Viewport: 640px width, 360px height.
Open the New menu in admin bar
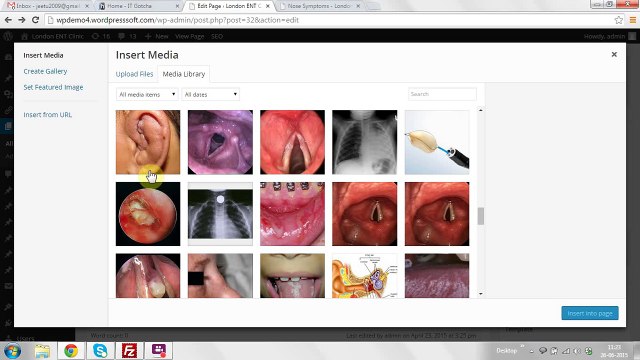(157, 36)
